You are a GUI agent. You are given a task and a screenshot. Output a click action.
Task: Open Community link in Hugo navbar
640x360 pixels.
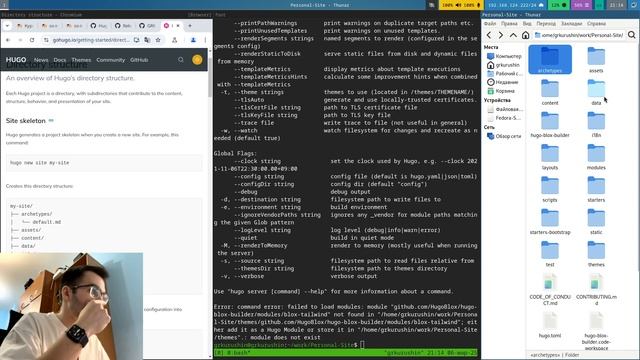(111, 60)
